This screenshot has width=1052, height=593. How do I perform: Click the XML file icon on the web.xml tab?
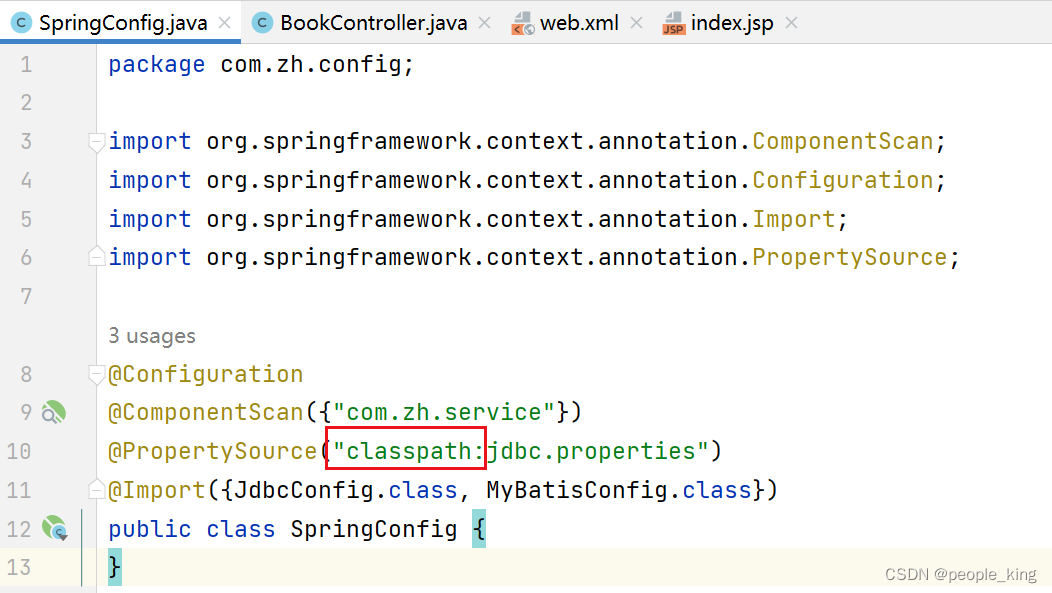point(523,22)
